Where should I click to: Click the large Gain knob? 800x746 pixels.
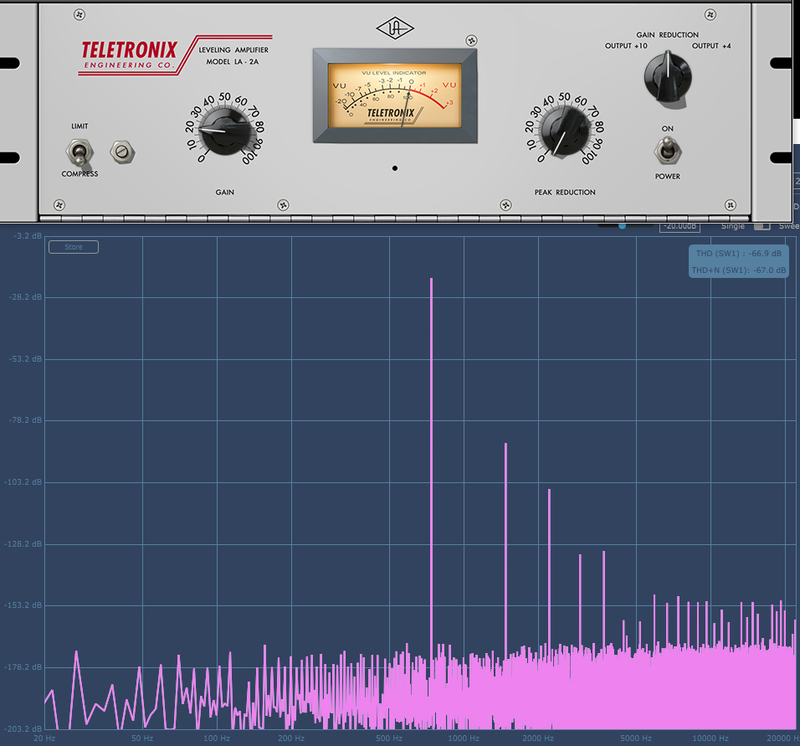224,130
